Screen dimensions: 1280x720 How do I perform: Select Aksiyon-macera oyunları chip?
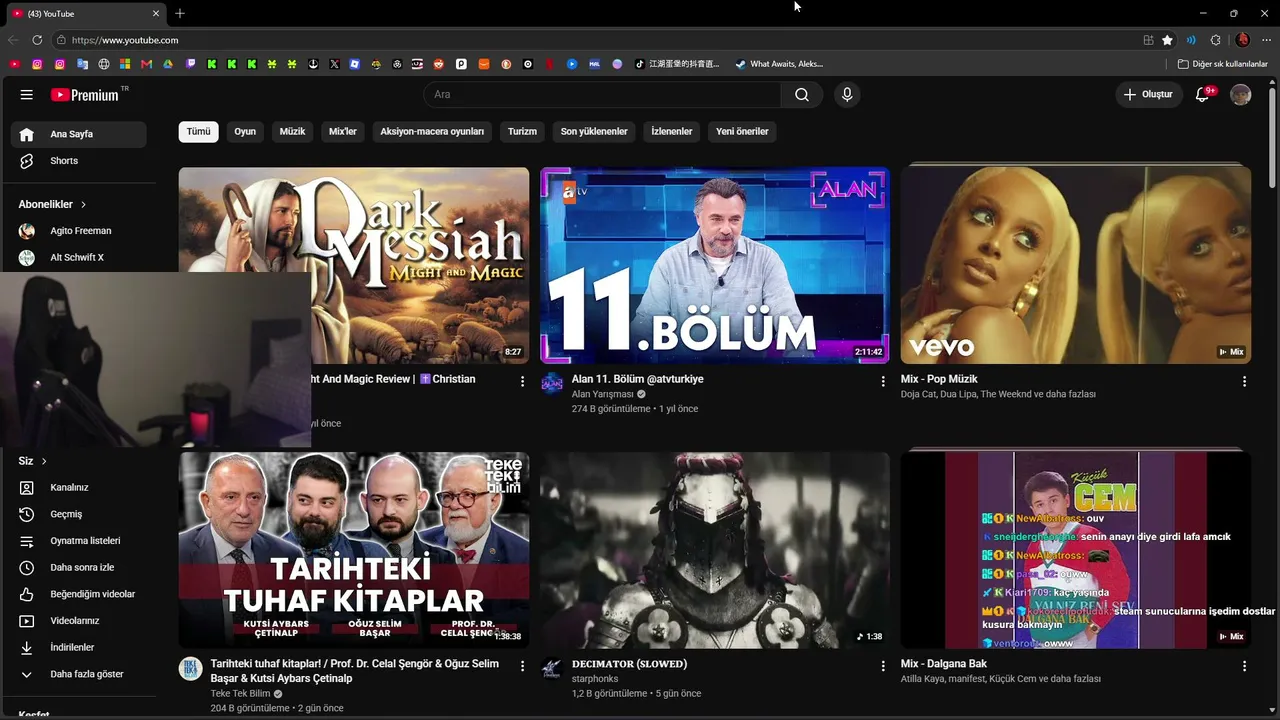(432, 131)
